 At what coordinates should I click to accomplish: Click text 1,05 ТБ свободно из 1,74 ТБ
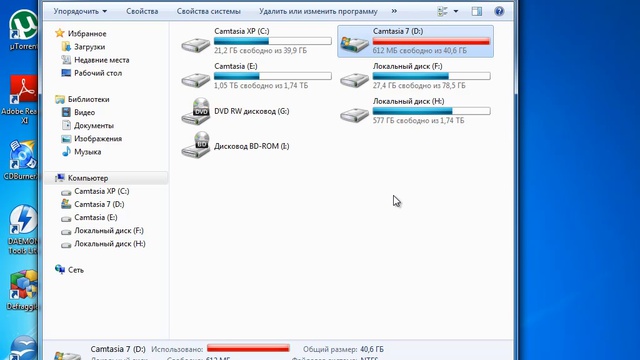[261, 86]
